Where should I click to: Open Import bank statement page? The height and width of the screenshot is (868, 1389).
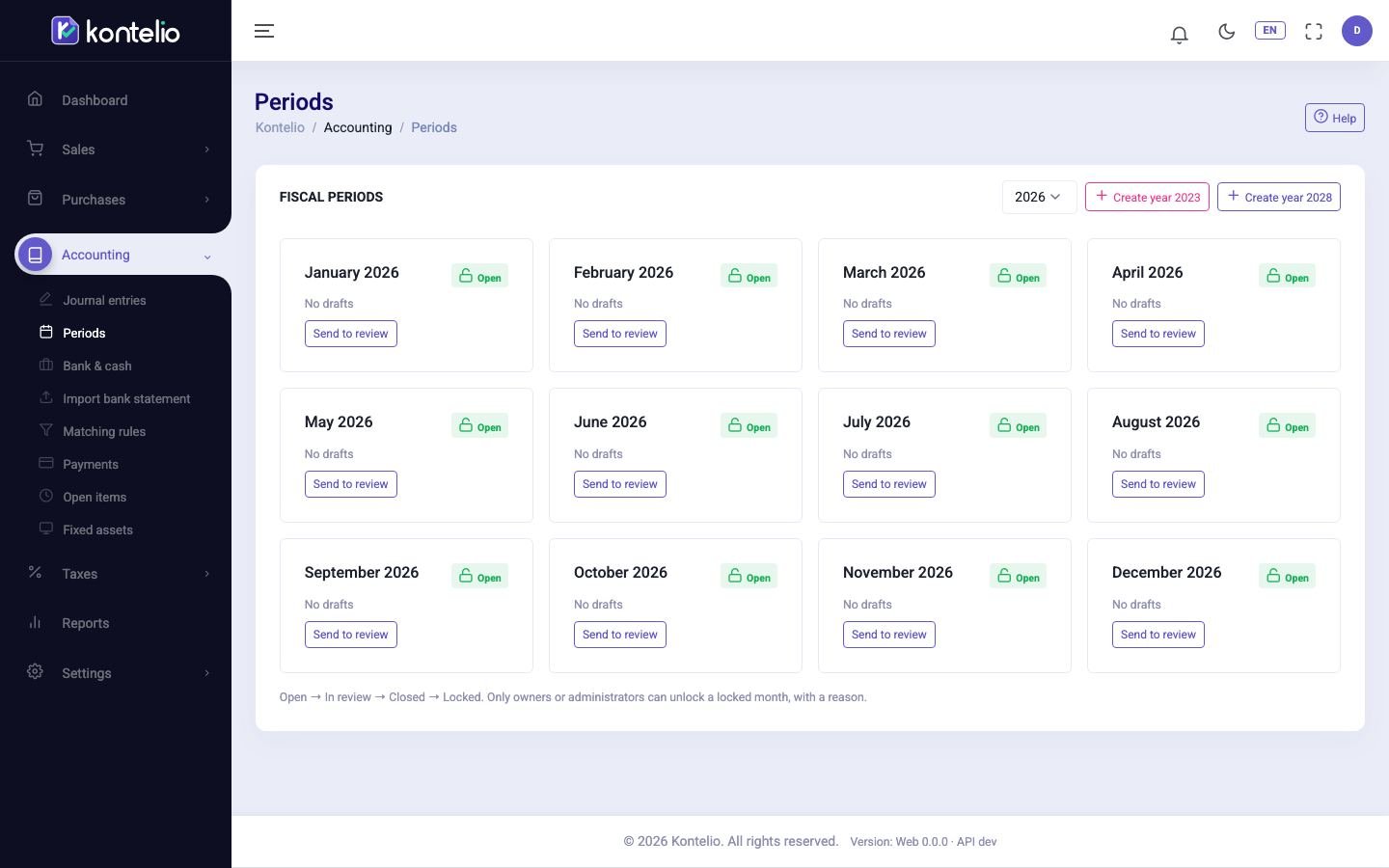click(126, 398)
